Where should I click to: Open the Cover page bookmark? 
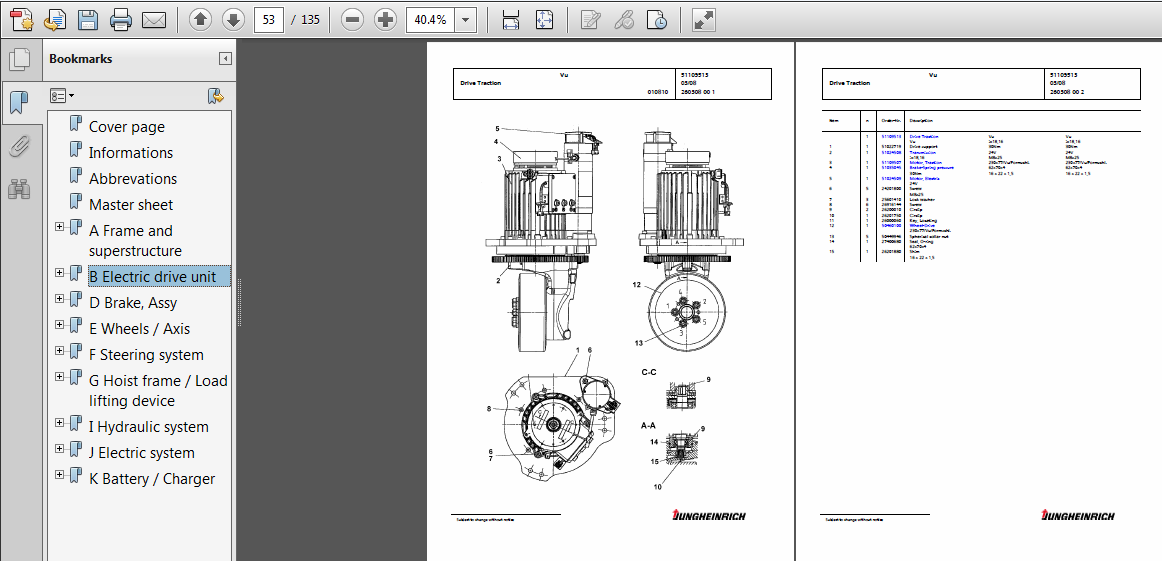point(127,127)
